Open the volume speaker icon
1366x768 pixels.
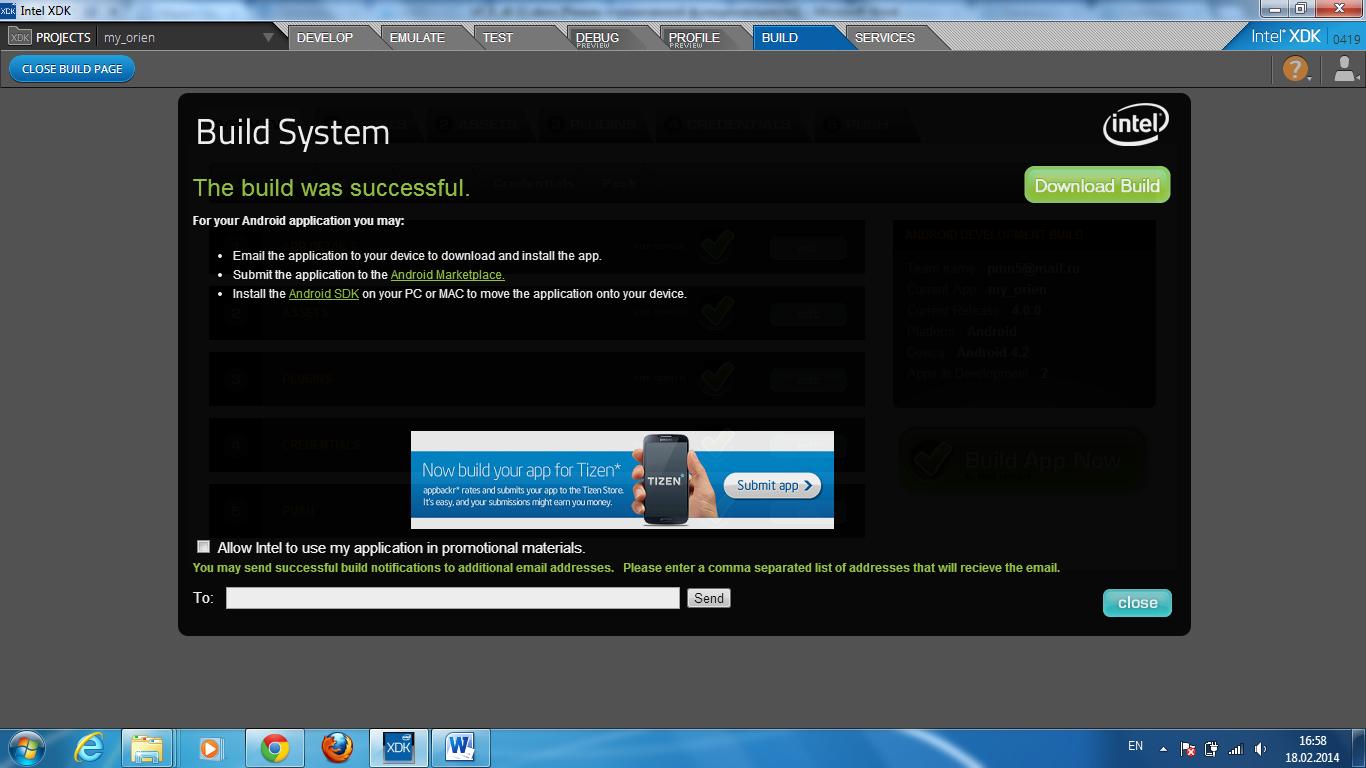coord(1260,749)
